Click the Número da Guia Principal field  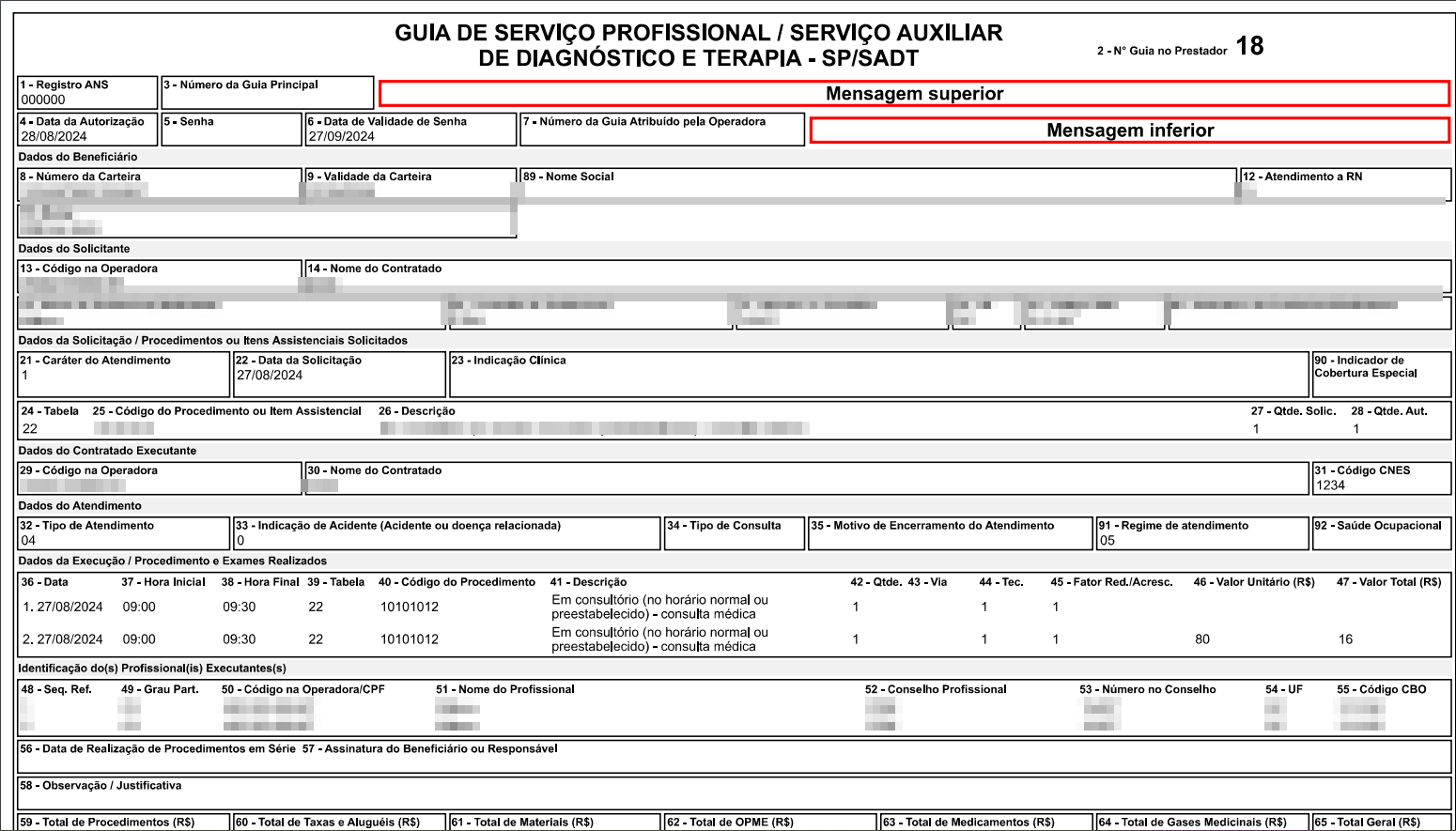(268, 93)
